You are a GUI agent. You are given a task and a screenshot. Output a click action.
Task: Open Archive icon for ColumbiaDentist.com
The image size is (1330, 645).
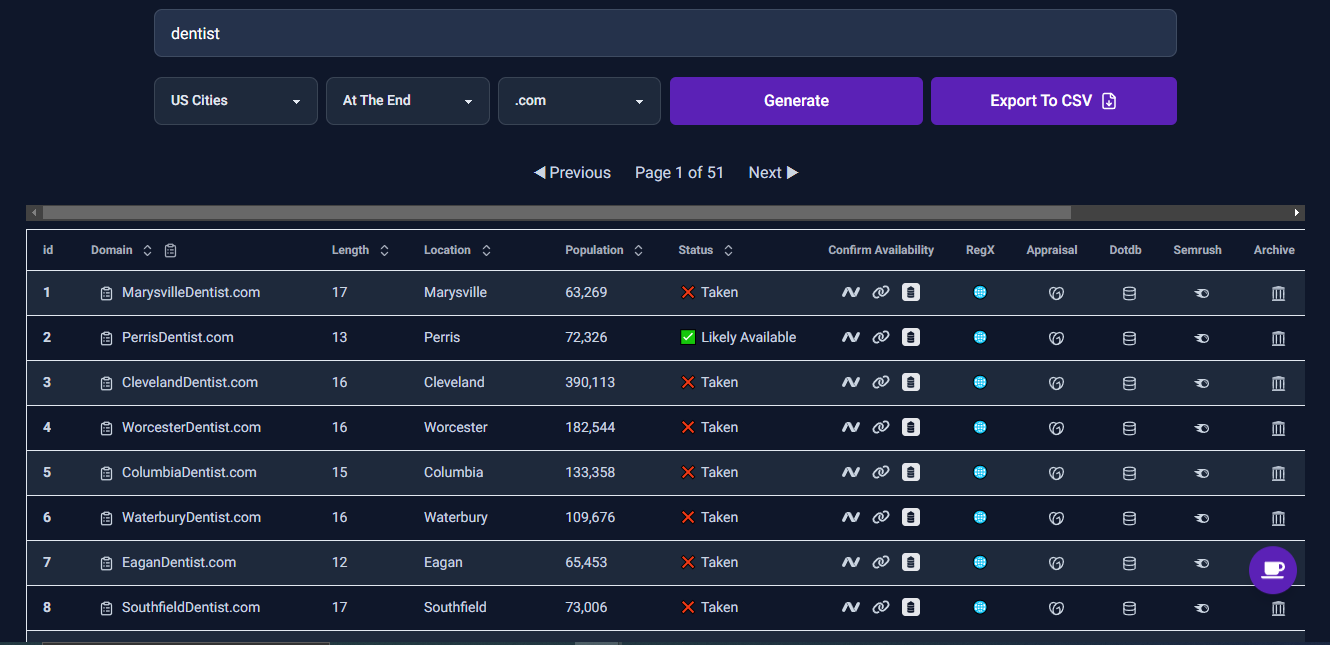[1278, 473]
